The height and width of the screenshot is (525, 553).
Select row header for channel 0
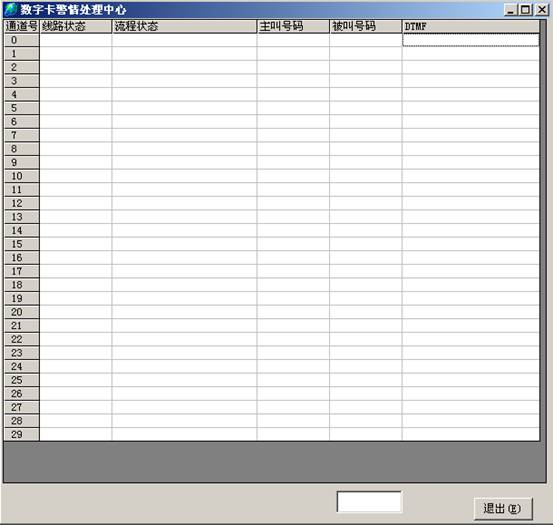tap(22, 40)
